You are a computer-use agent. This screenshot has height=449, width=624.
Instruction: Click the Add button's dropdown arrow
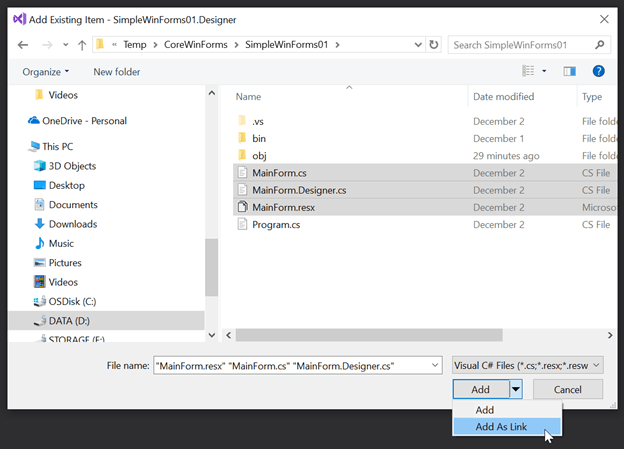516,389
